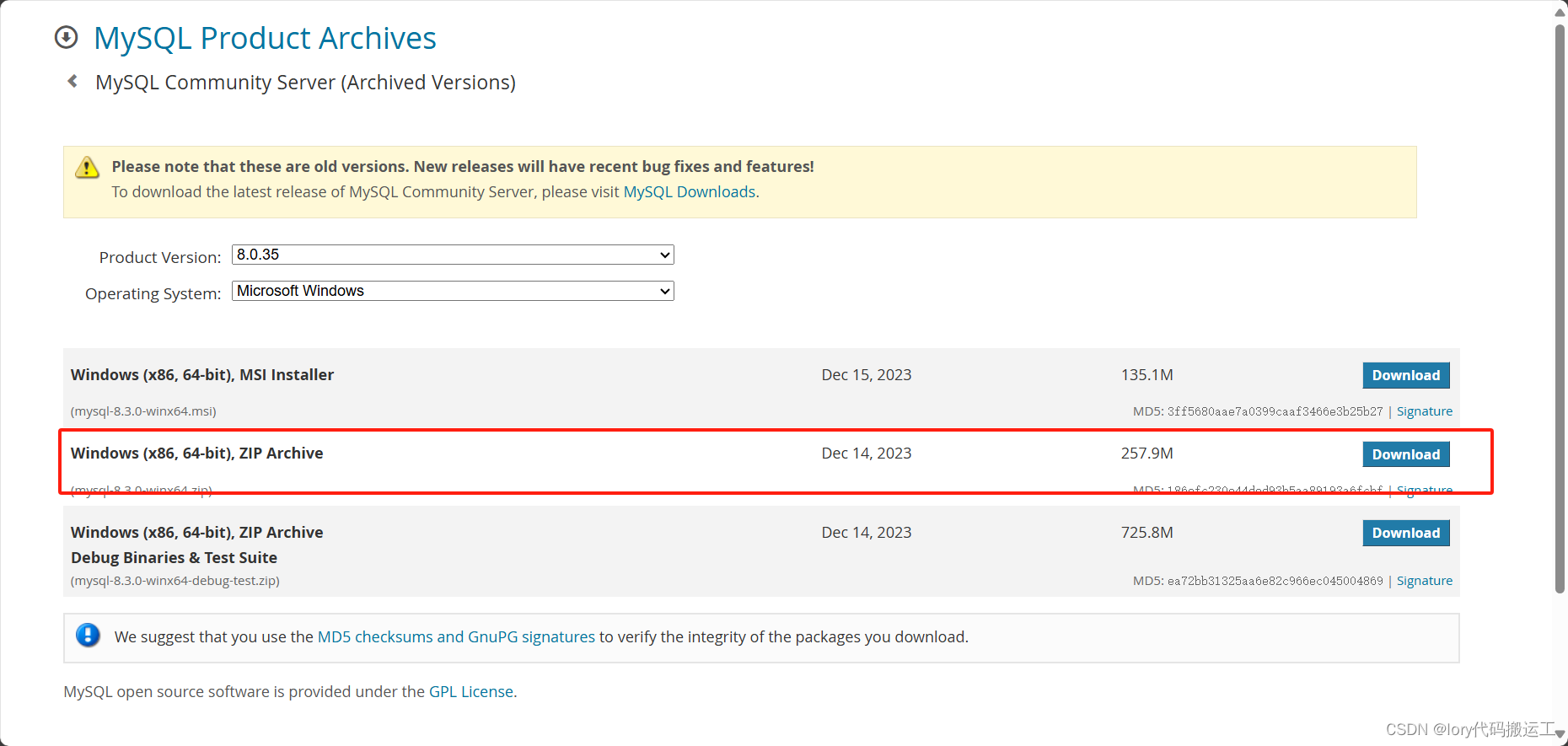The image size is (1568, 746).
Task: Open the Operating System Microsoft Windows dropdown
Action: (x=453, y=291)
